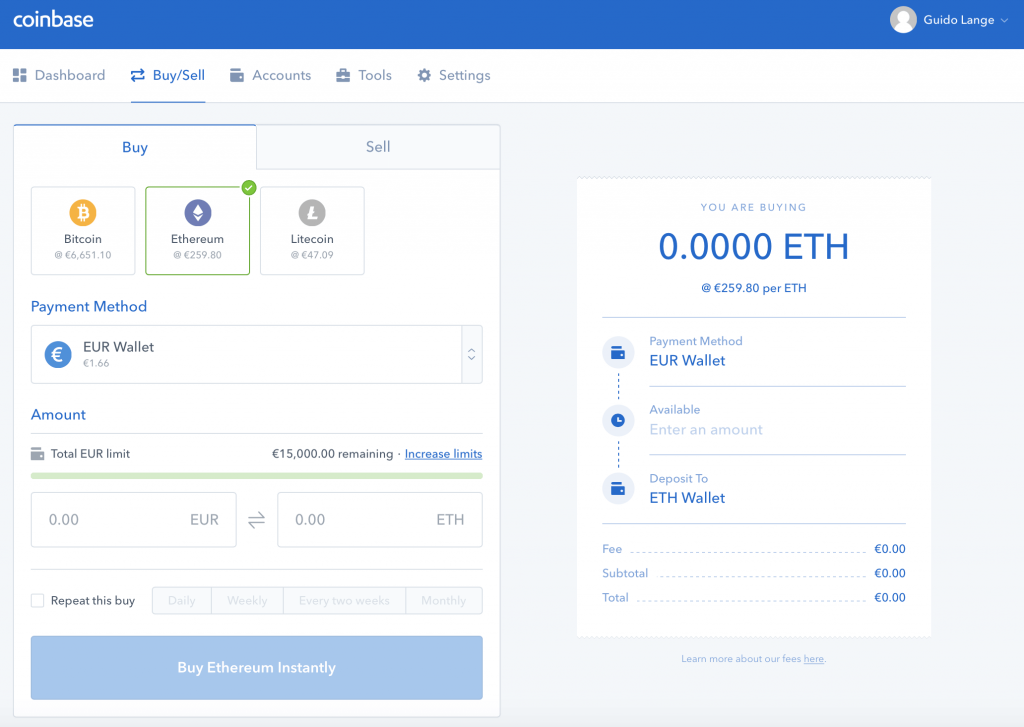The image size is (1024, 727).
Task: Open the Accounts menu item
Action: tap(270, 75)
